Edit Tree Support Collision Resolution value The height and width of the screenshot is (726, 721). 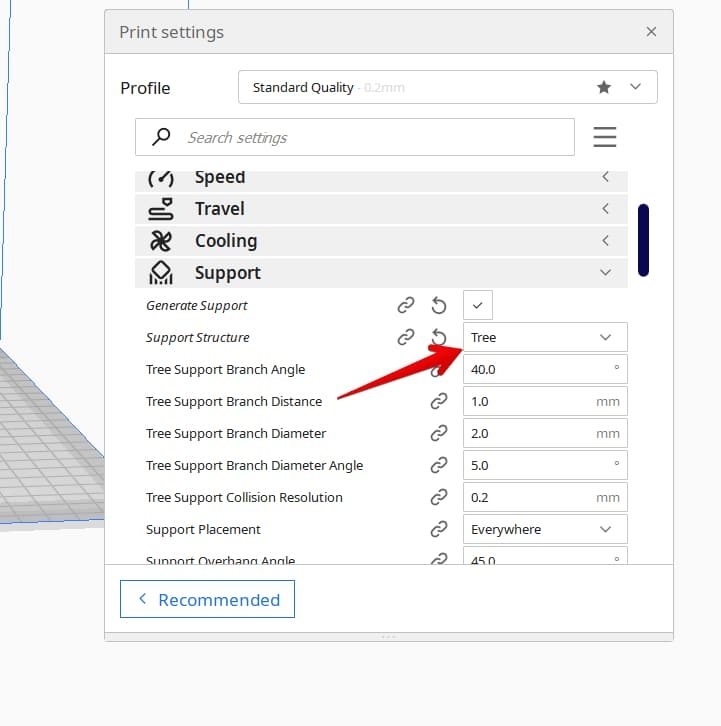[x=545, y=497]
